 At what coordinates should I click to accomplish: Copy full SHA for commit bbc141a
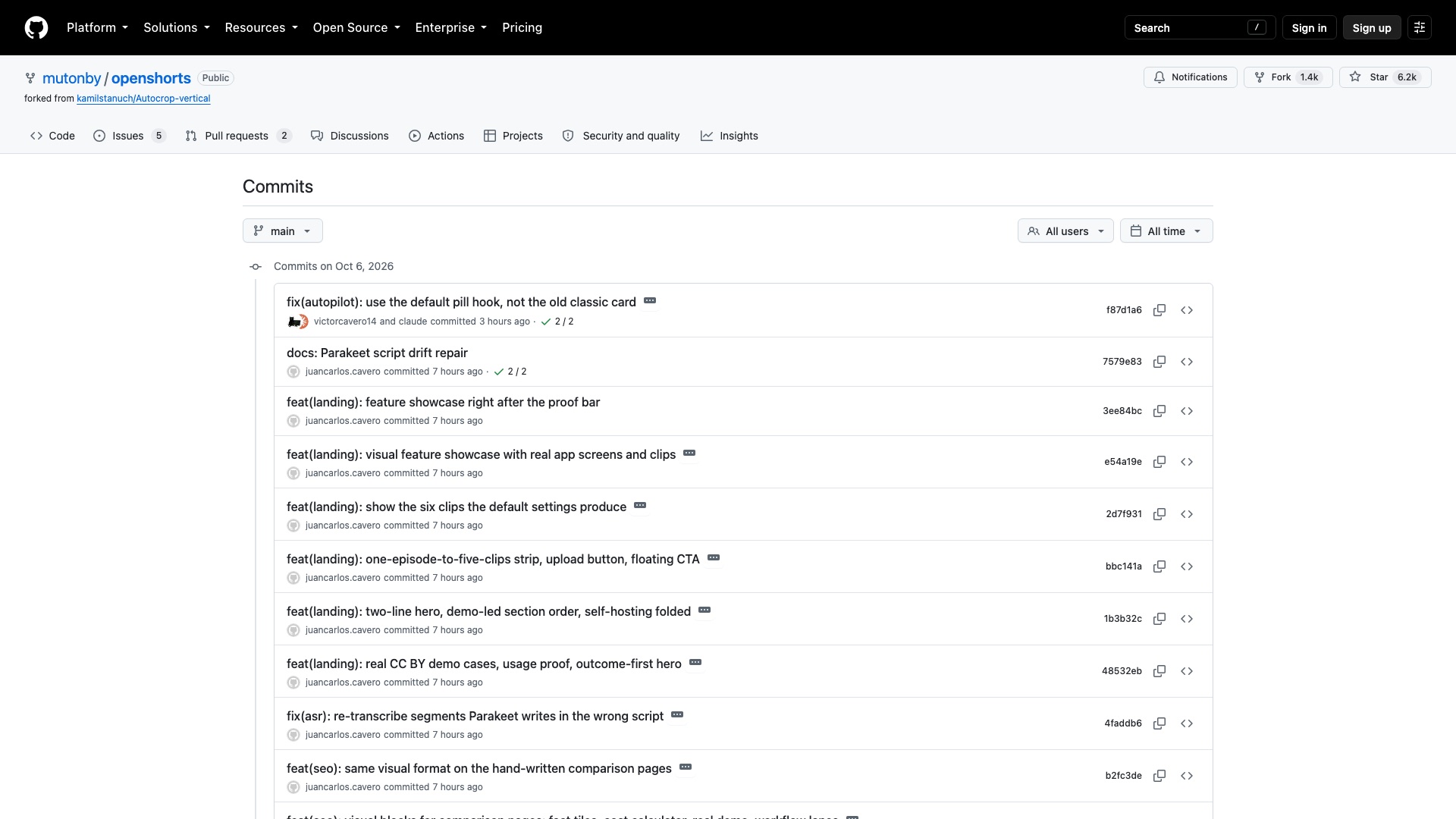click(x=1159, y=566)
